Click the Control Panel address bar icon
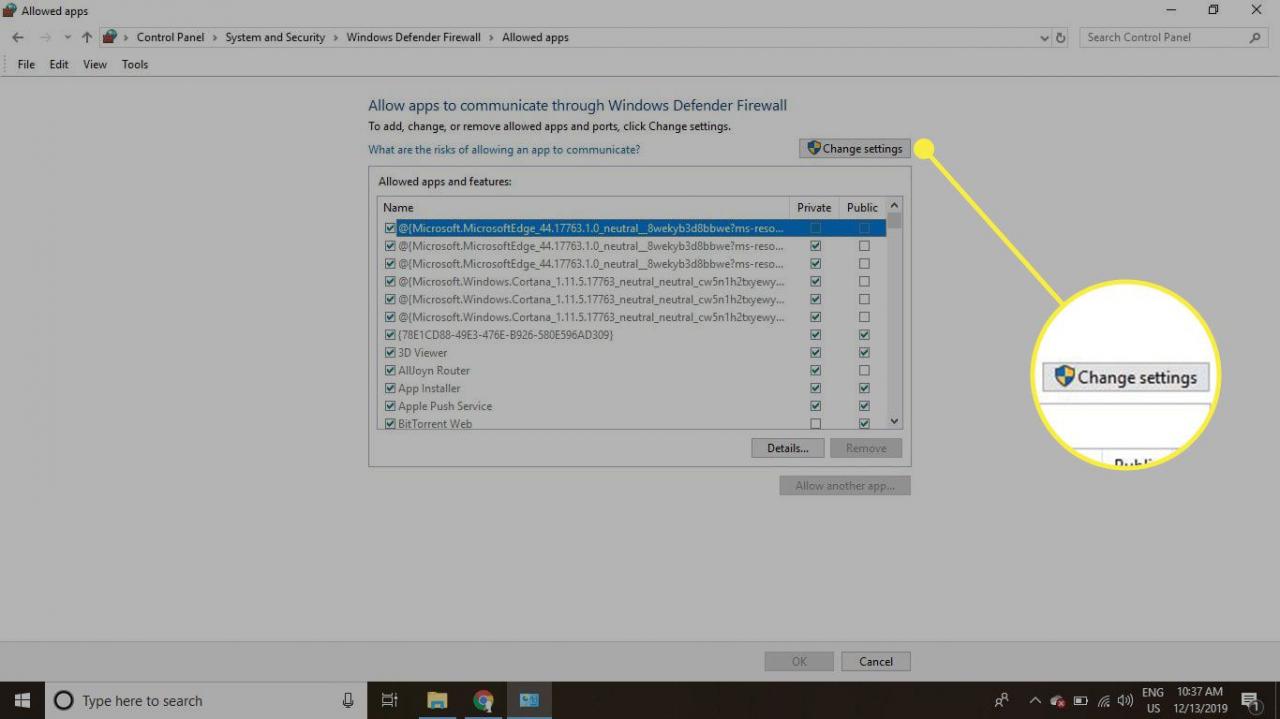This screenshot has width=1280, height=719. click(110, 37)
